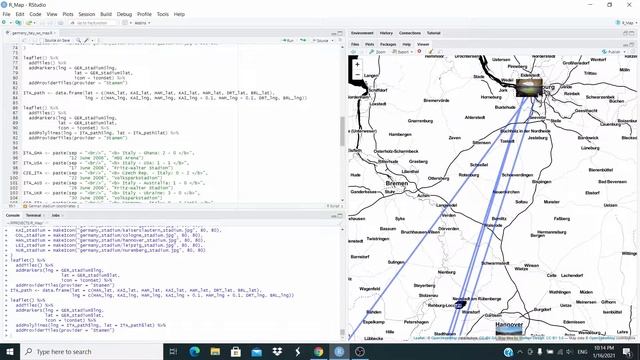This screenshot has height=360, width=640.
Task: Click the code tools wand icon
Action: pos(86,40)
